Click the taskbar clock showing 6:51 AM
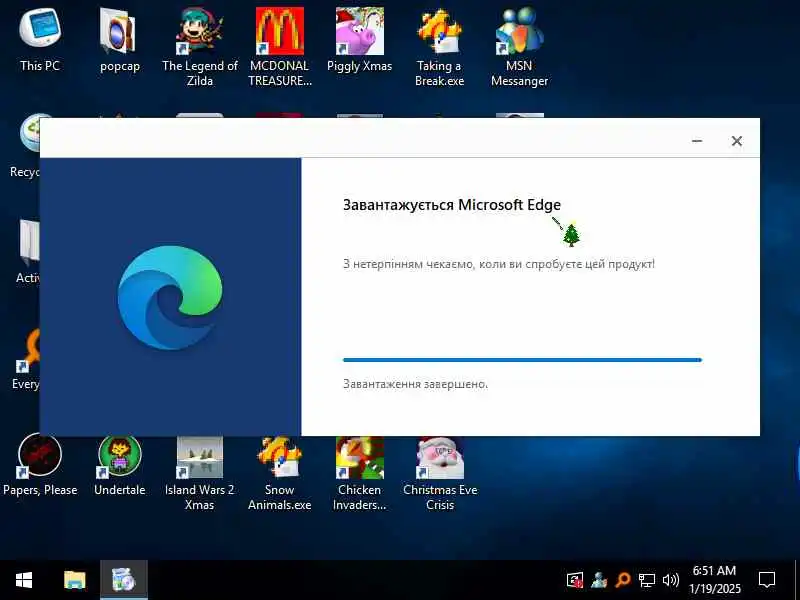Viewport: 800px width, 600px height. pyautogui.click(x=714, y=580)
